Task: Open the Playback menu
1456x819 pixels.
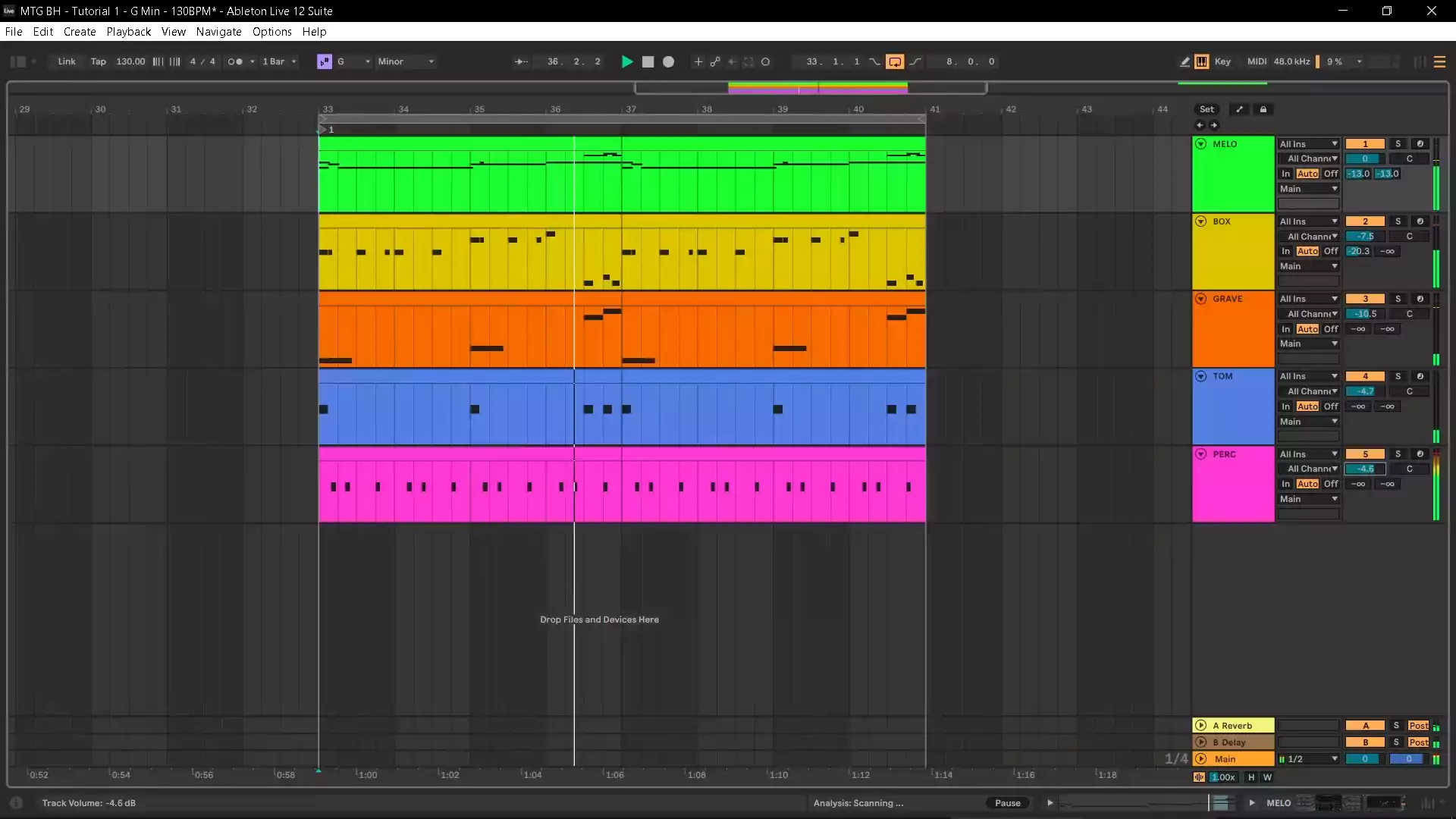Action: coord(129,32)
